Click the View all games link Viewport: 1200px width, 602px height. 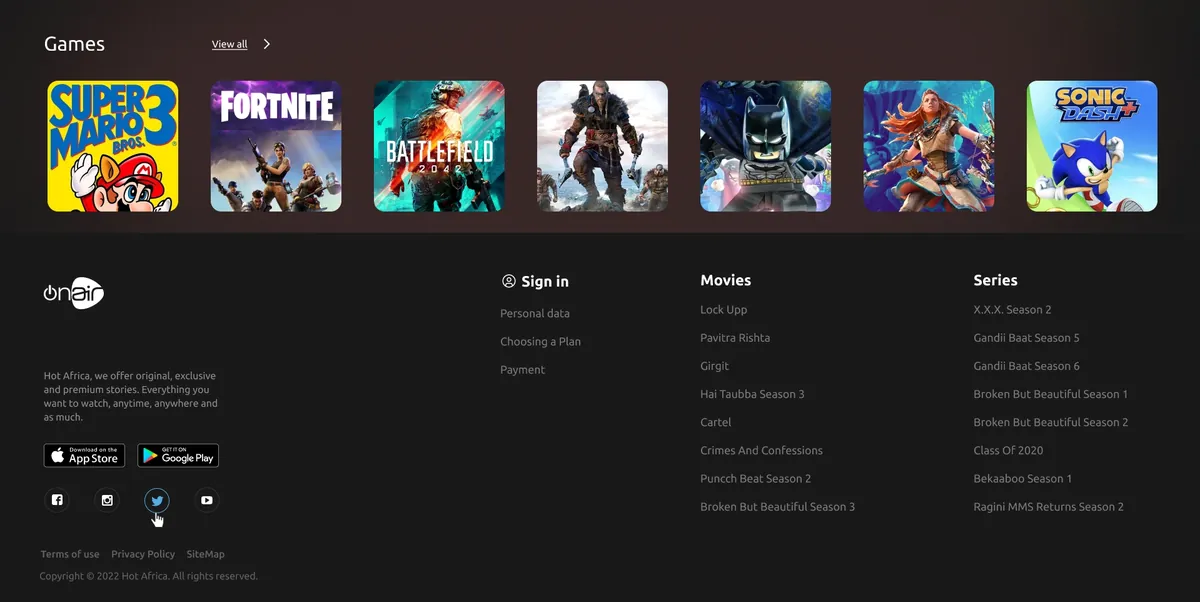point(229,44)
